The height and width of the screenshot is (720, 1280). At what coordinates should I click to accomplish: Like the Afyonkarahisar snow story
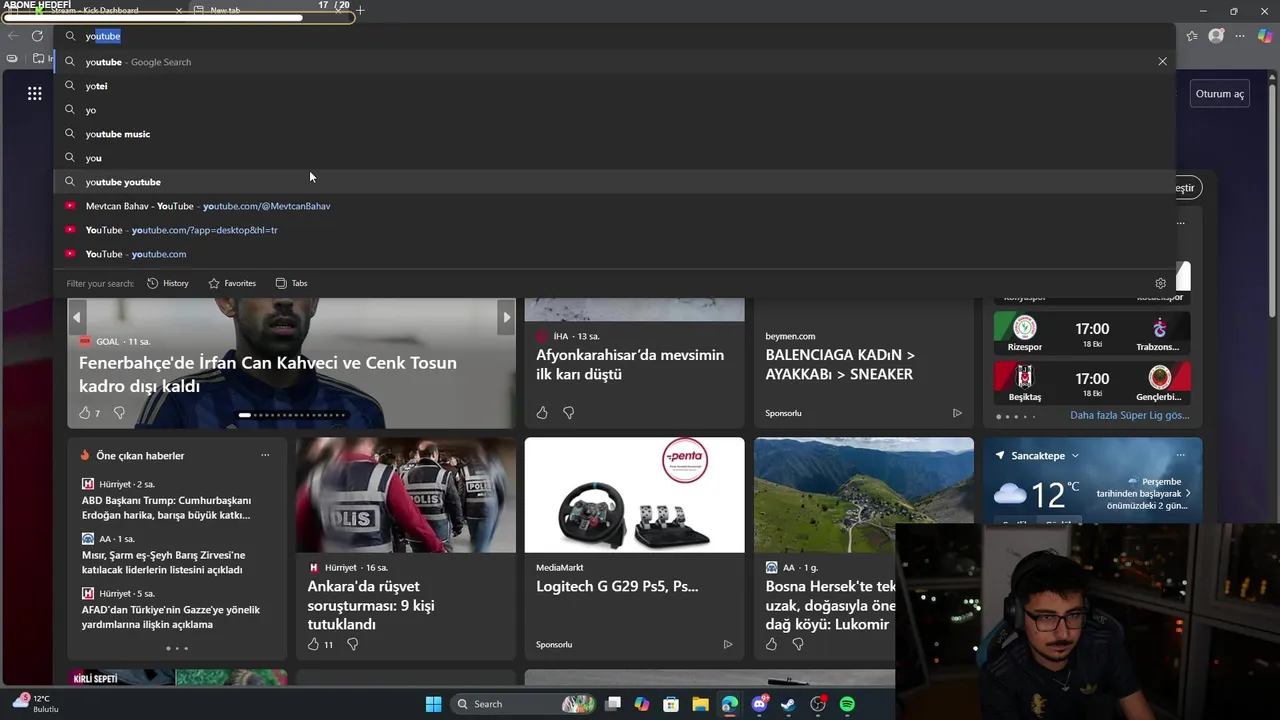tap(542, 413)
